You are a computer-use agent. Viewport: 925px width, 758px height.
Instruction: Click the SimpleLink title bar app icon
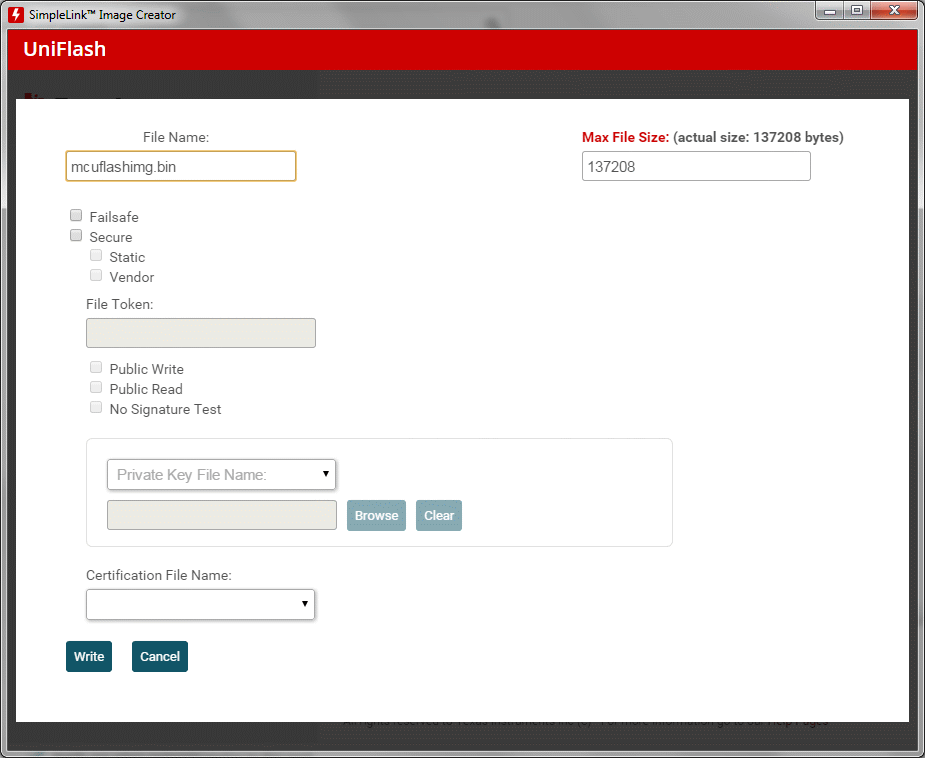pos(16,15)
